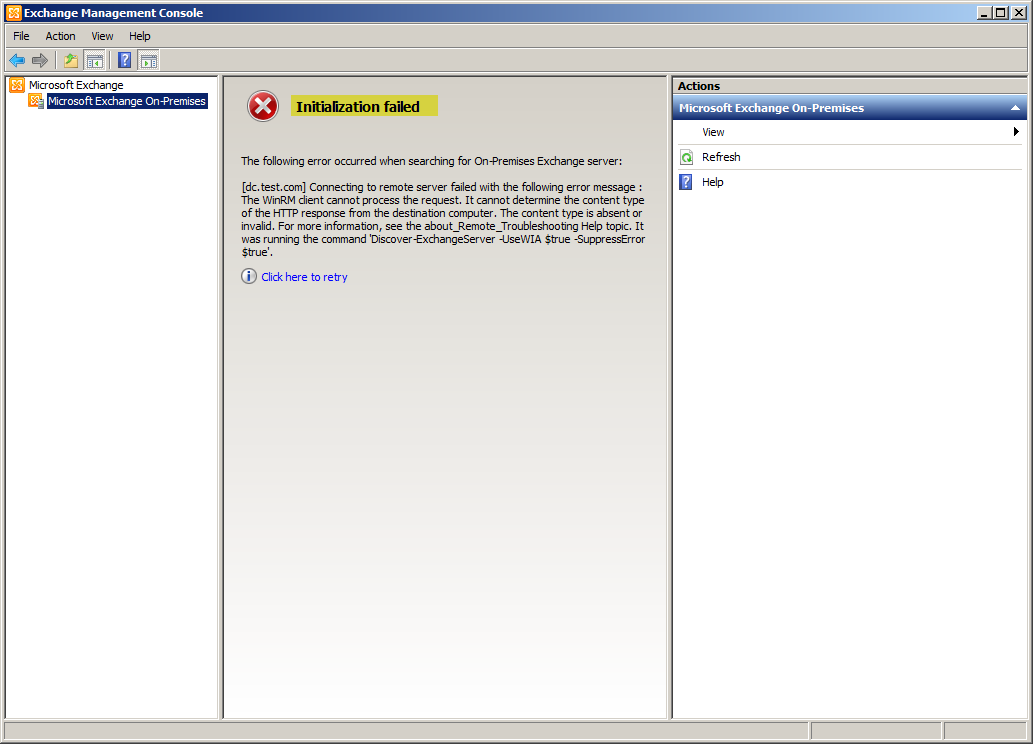
Task: Select Microsoft Exchange On-Premises tree node
Action: pyautogui.click(x=126, y=101)
